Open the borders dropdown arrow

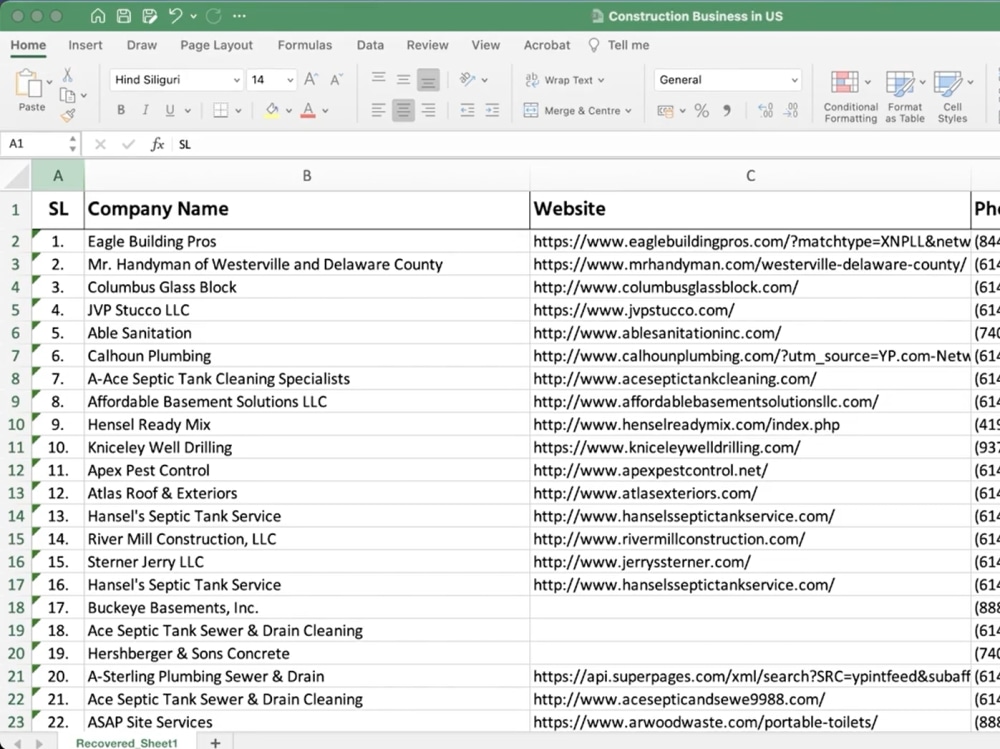pyautogui.click(x=239, y=111)
